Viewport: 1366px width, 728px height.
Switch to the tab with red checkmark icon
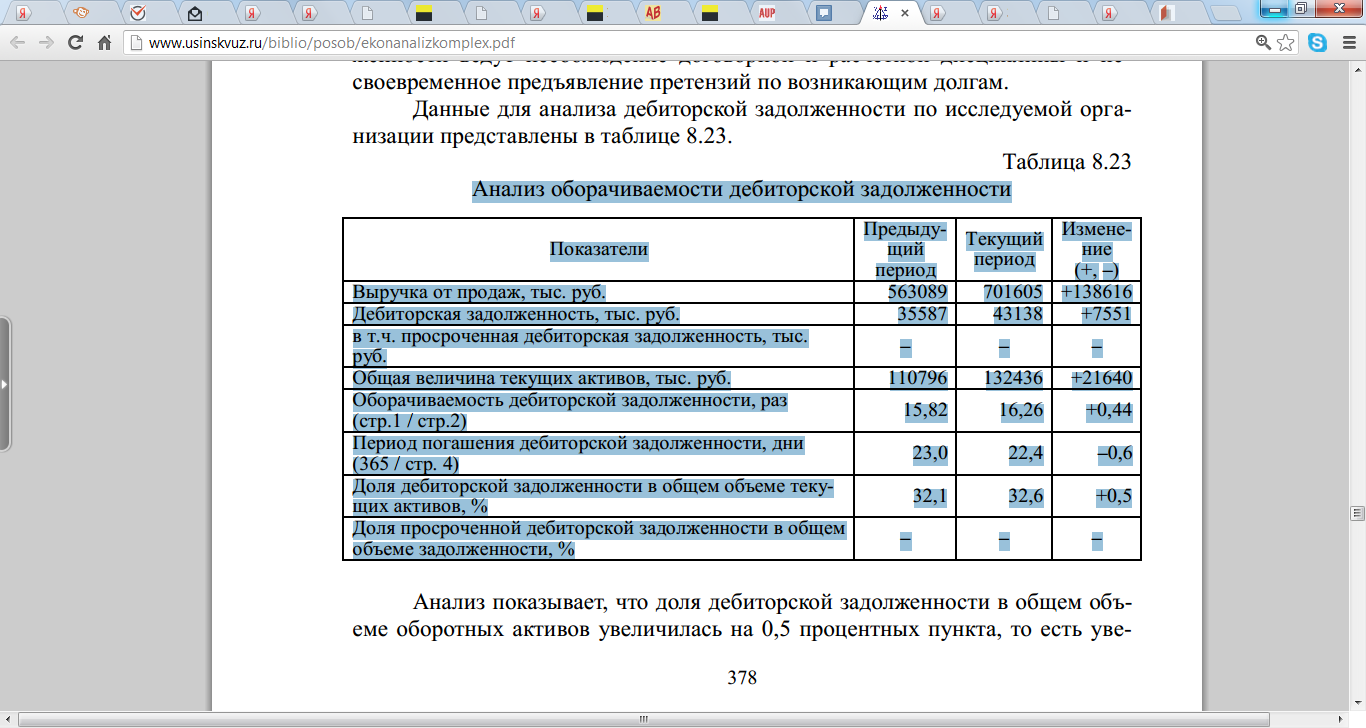click(139, 13)
